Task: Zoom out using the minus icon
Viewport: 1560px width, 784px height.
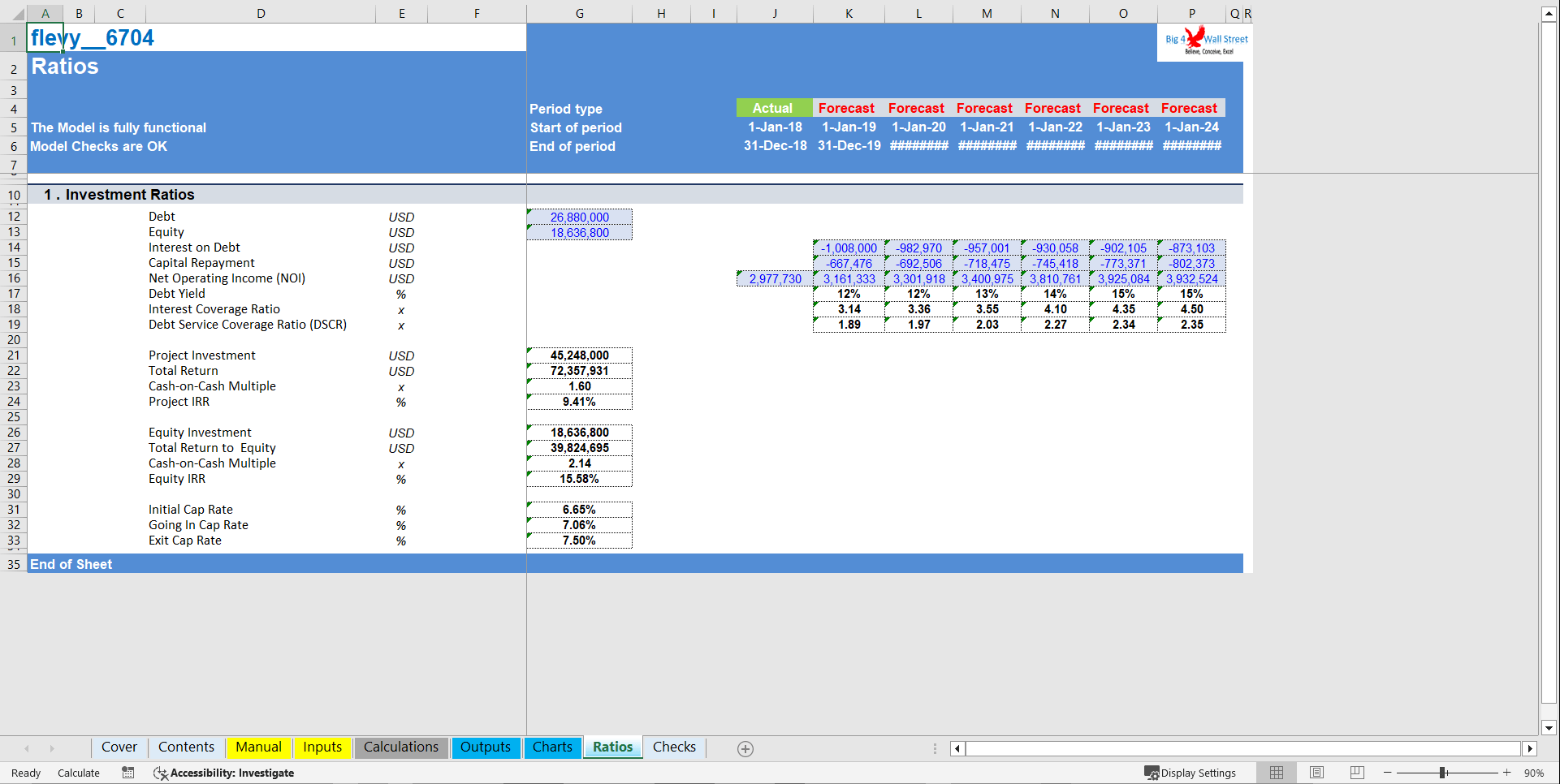Action: pos(1385,773)
